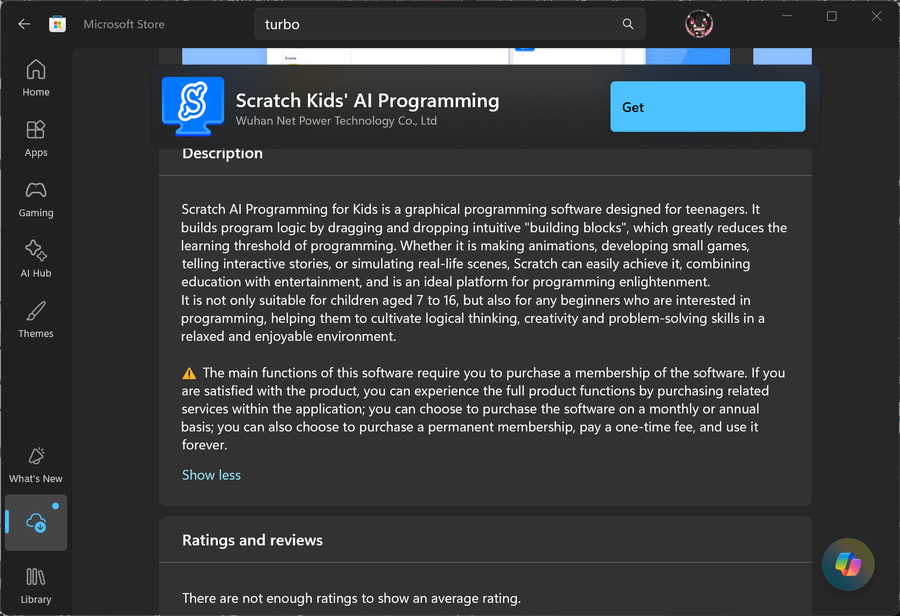Click the Microsoft Store title text
The height and width of the screenshot is (616, 900).
tap(124, 24)
